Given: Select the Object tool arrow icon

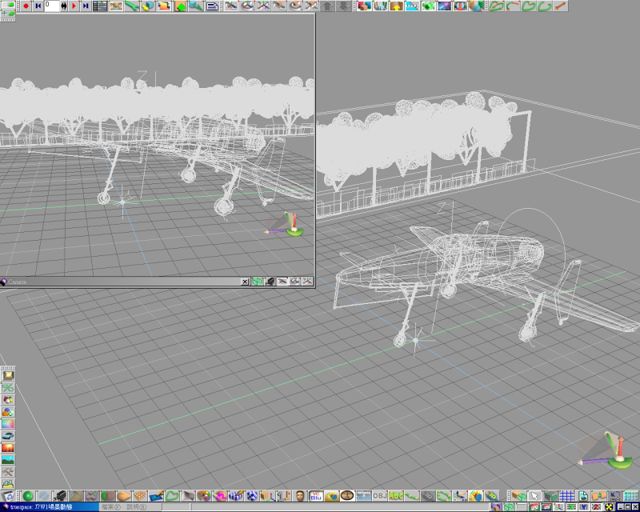Looking at the screenshot, I should tap(535, 496).
